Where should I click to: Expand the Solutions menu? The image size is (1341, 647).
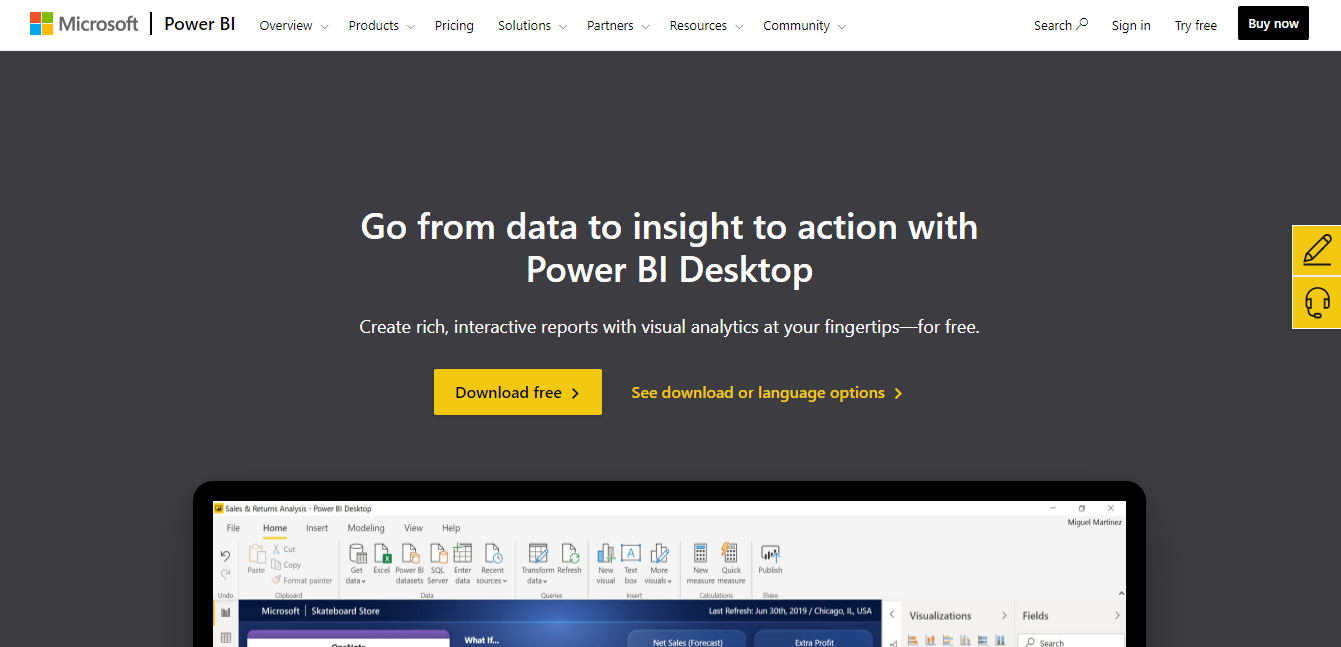(x=532, y=26)
